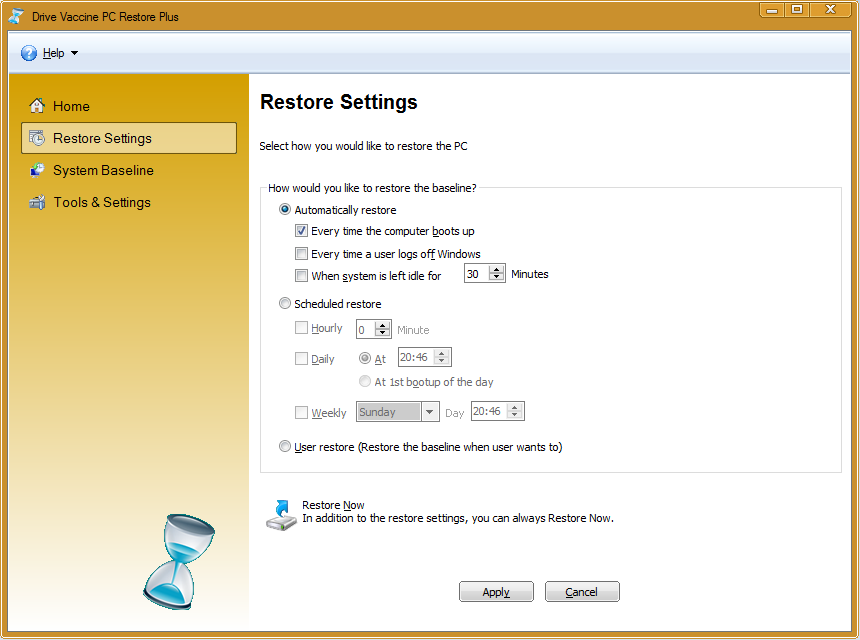
Task: Select the Daily At time radio button
Action: [x=365, y=358]
